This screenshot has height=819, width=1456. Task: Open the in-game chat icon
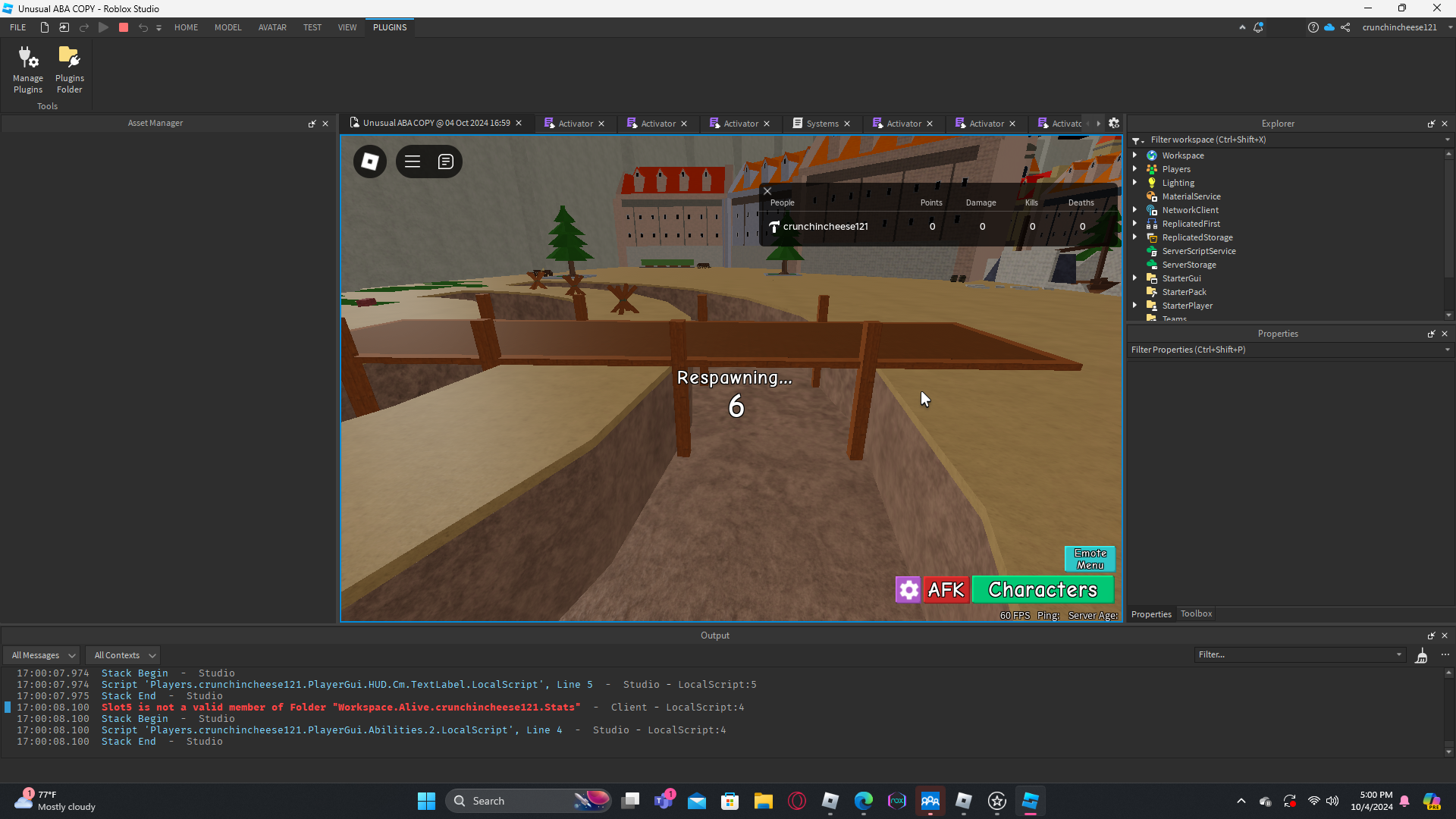point(446,162)
